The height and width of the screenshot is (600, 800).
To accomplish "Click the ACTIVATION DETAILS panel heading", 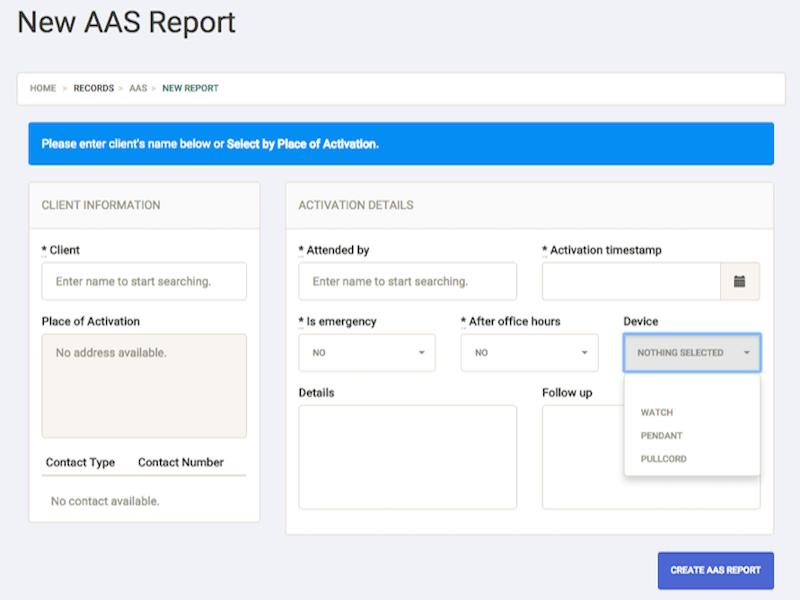I will (x=356, y=205).
